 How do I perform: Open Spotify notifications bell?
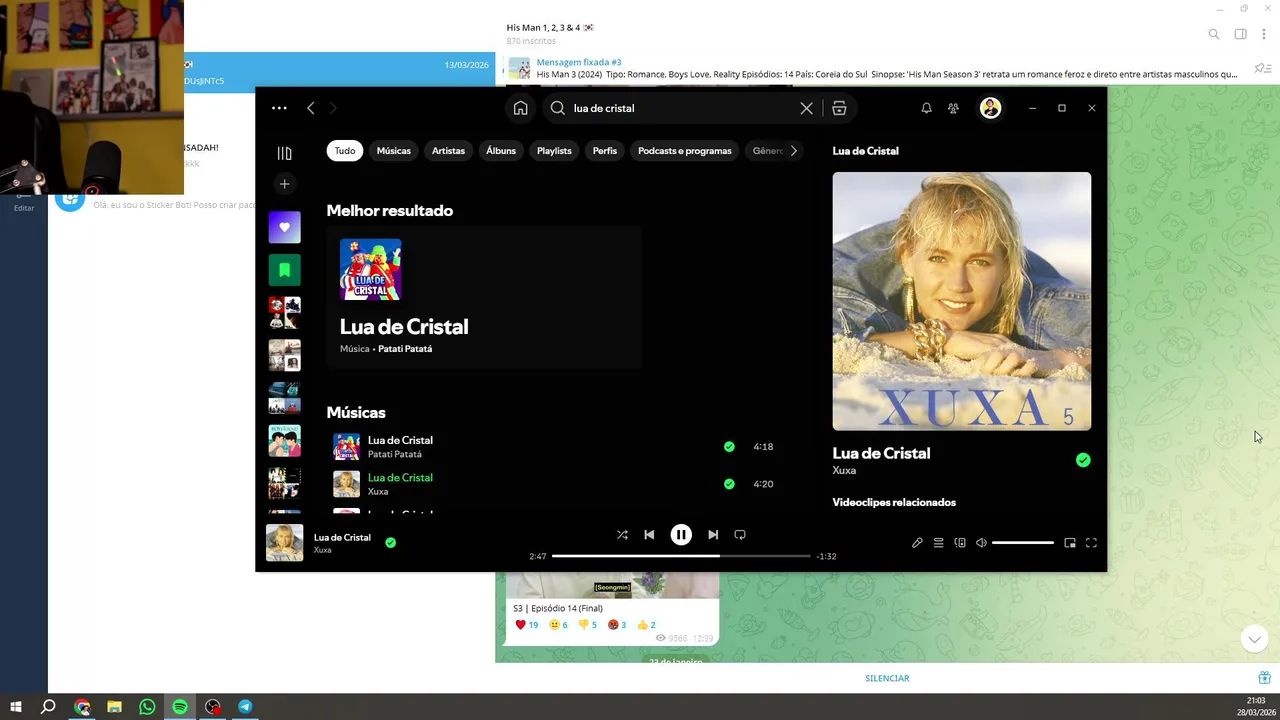click(x=926, y=108)
